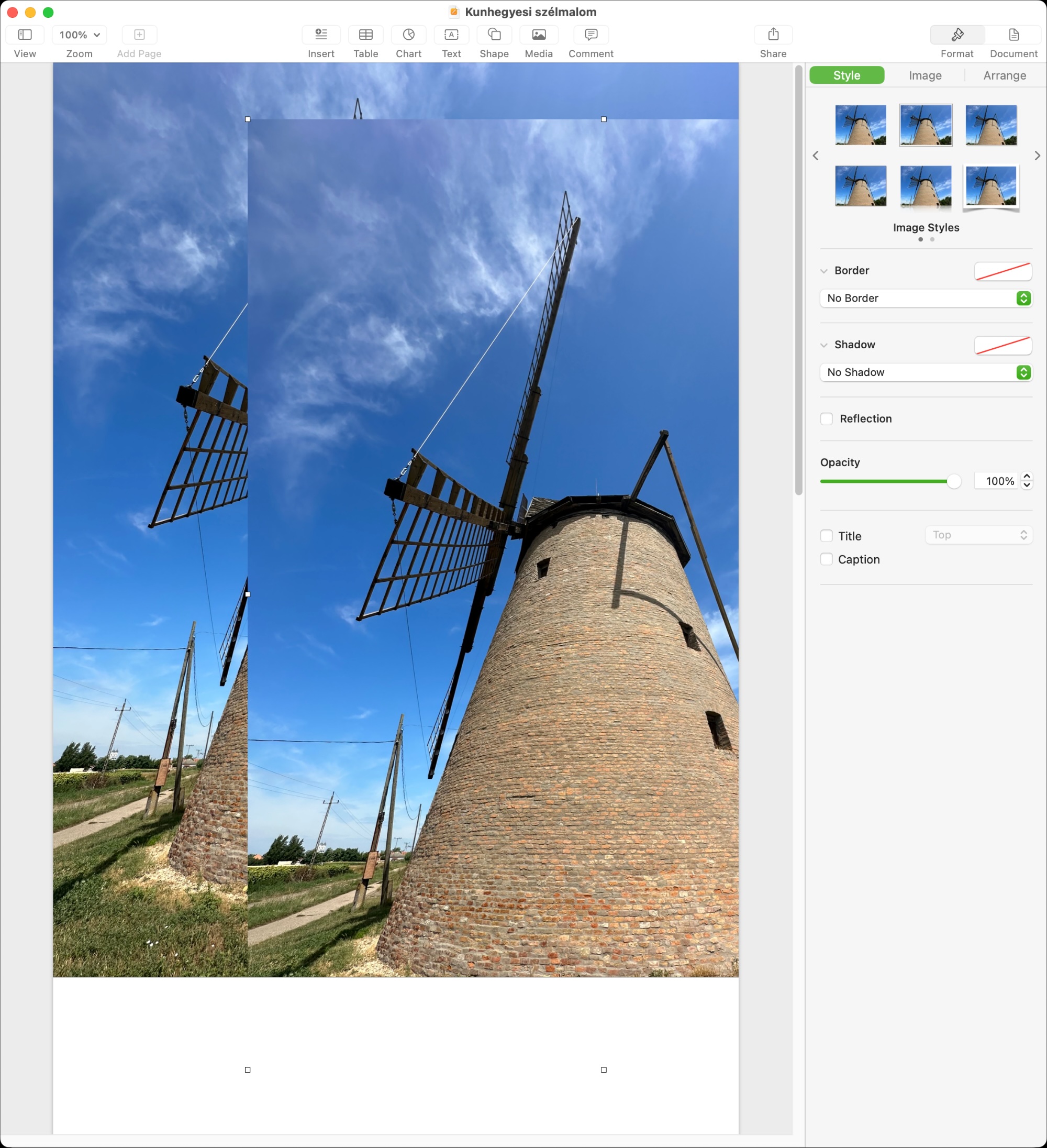Click the Insert toolbar icon
The width and height of the screenshot is (1047, 1148).
coord(320,35)
